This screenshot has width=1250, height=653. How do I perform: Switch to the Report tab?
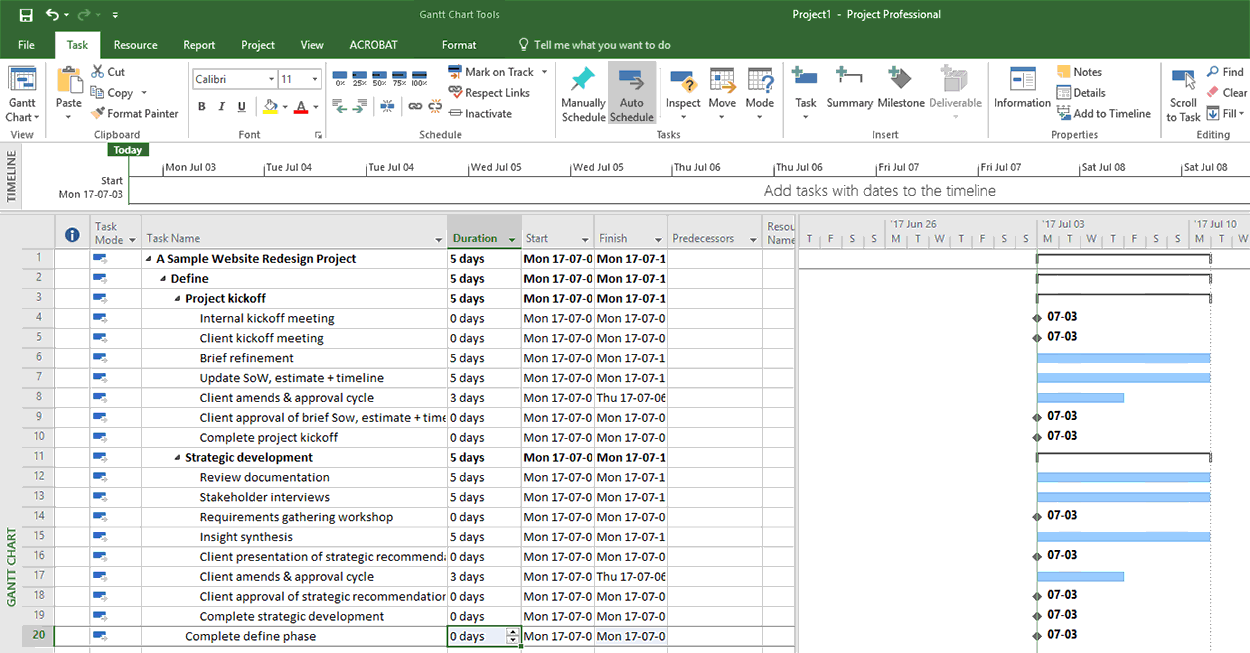pos(199,45)
